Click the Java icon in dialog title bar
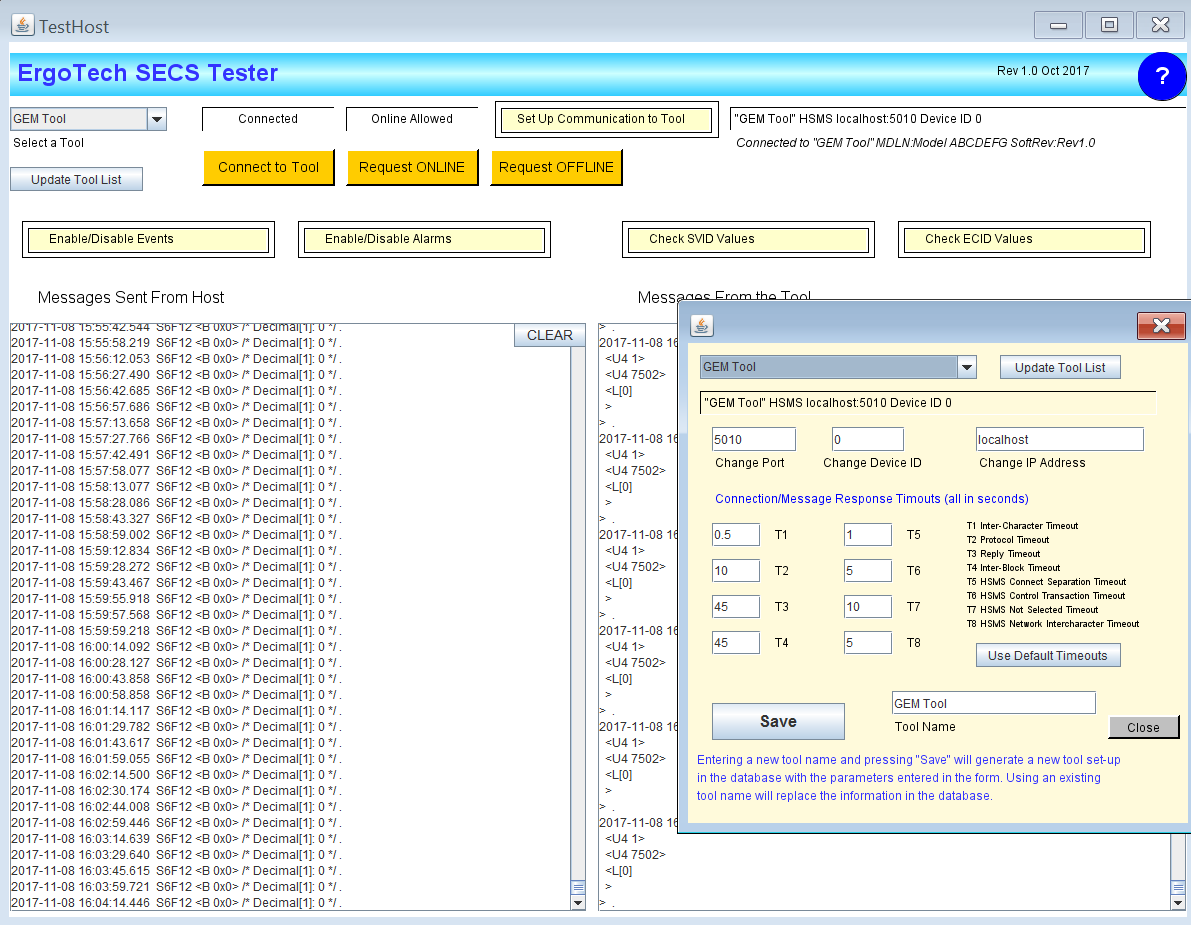1191x925 pixels. pyautogui.click(x=702, y=326)
